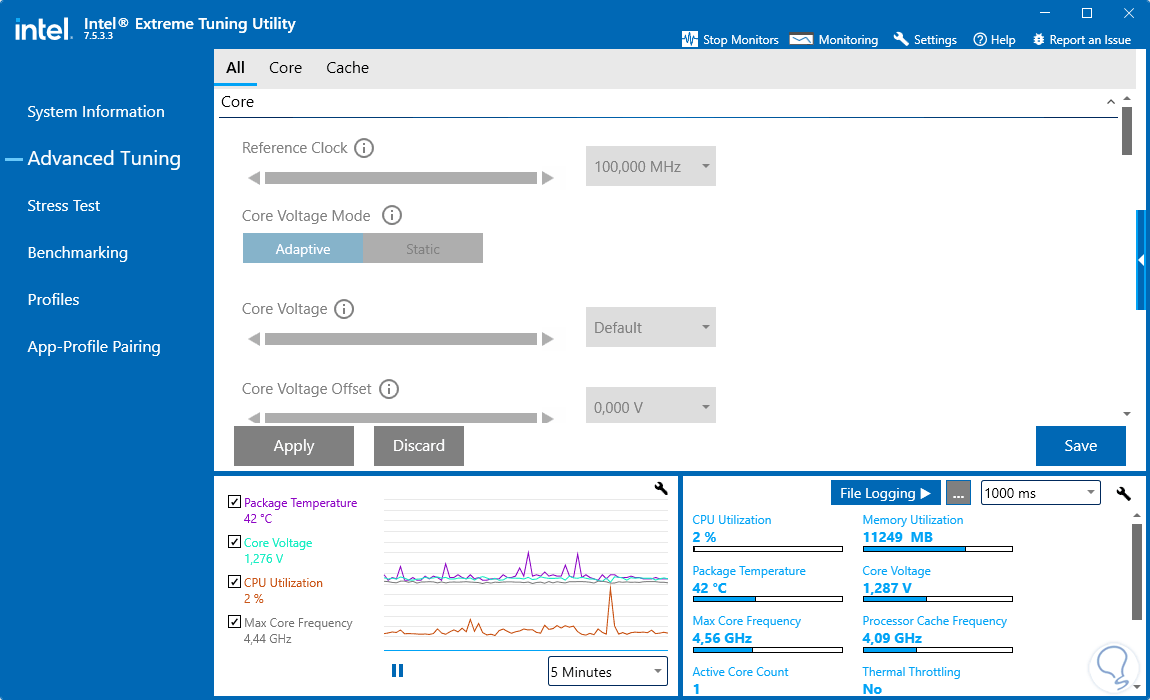
Task: Click the Thermal Throttling monitor label
Action: tap(911, 671)
